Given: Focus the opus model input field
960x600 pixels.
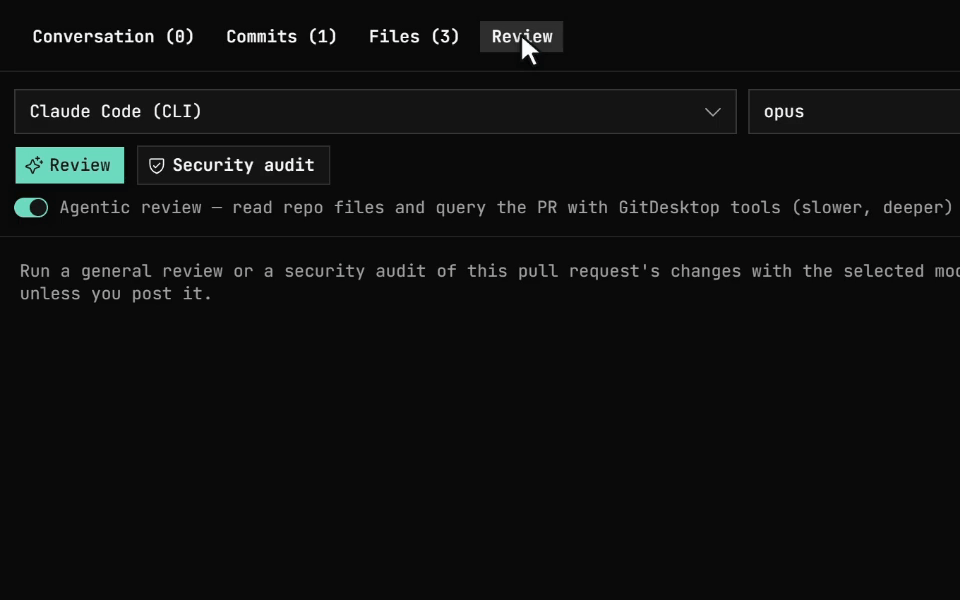Looking at the screenshot, I should (854, 111).
